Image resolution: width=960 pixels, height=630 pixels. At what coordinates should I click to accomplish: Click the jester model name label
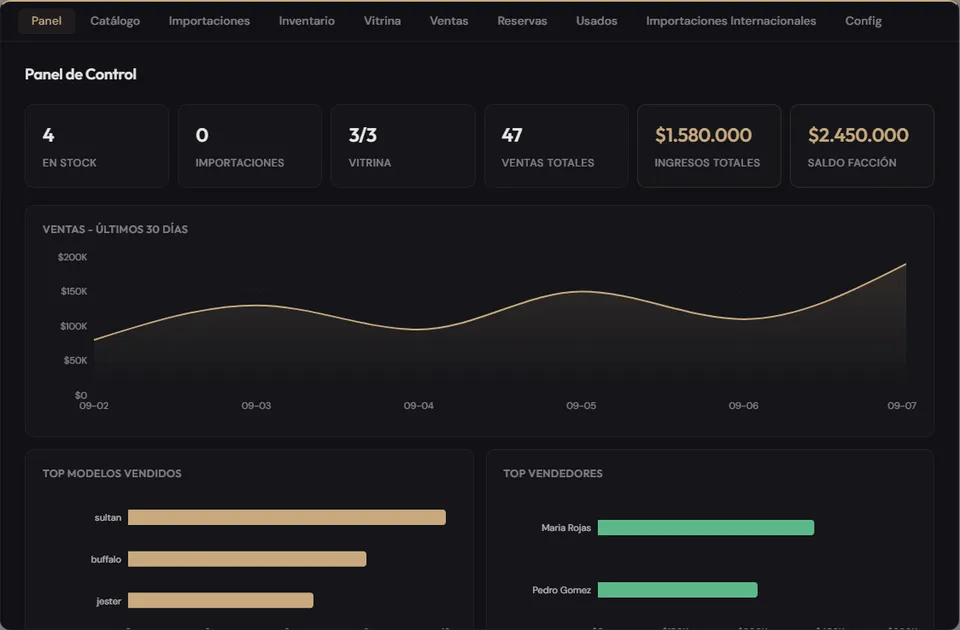(x=109, y=601)
